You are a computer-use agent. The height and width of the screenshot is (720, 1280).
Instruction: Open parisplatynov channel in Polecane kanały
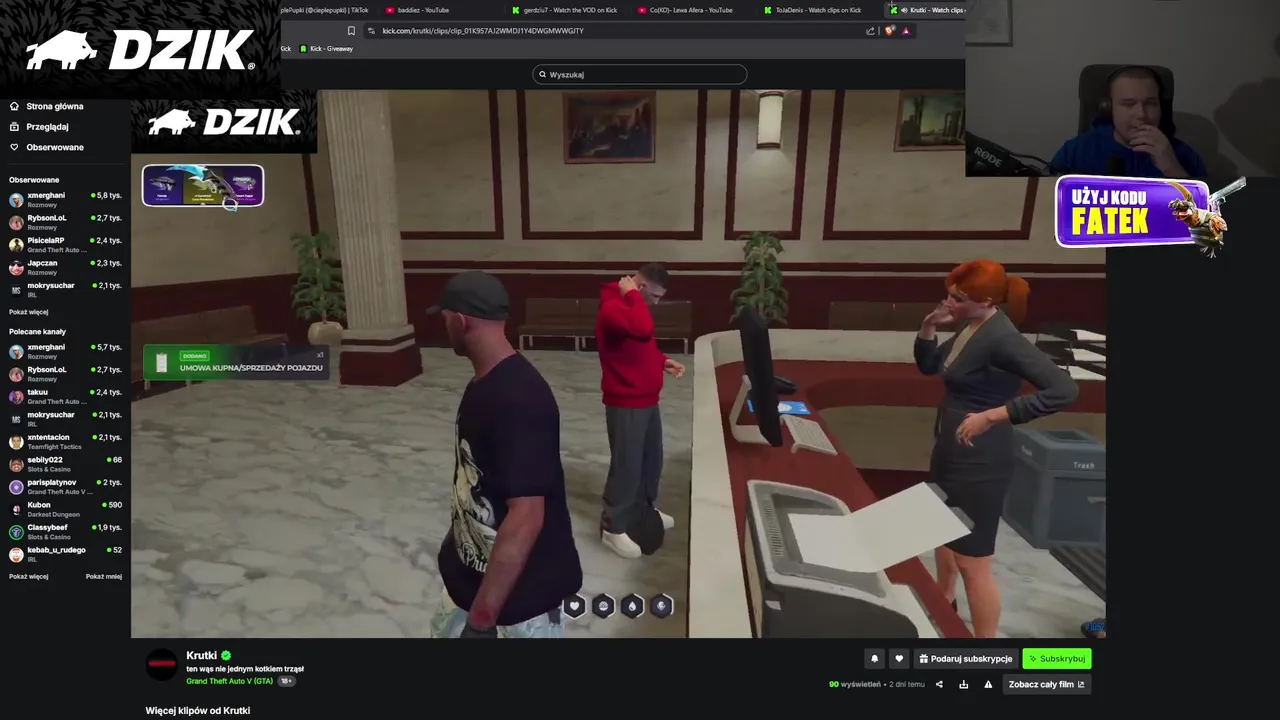pyautogui.click(x=65, y=487)
